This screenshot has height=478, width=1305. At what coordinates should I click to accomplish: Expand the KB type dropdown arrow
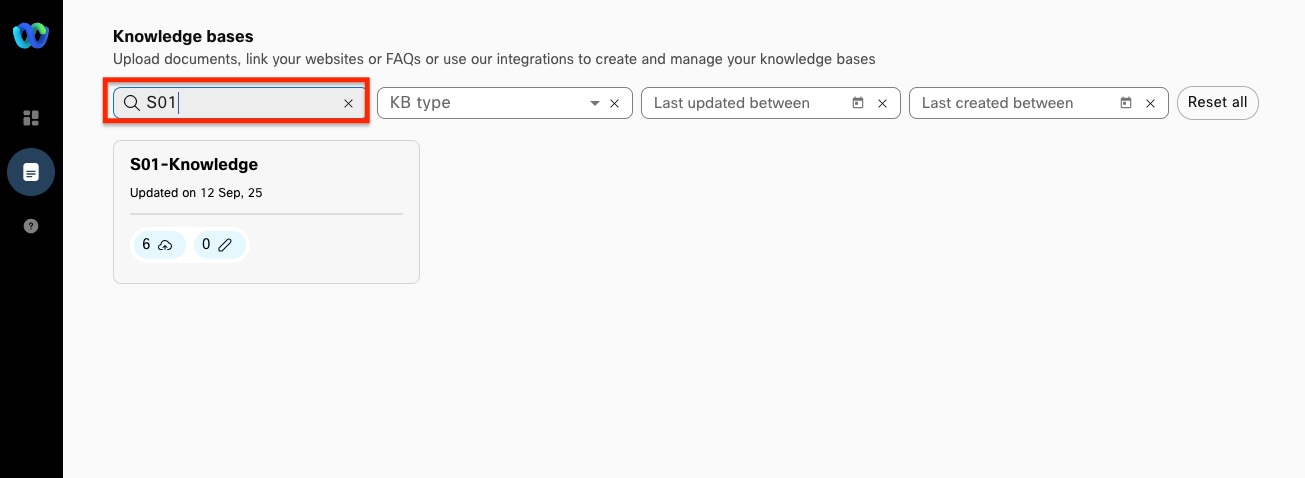tap(595, 103)
